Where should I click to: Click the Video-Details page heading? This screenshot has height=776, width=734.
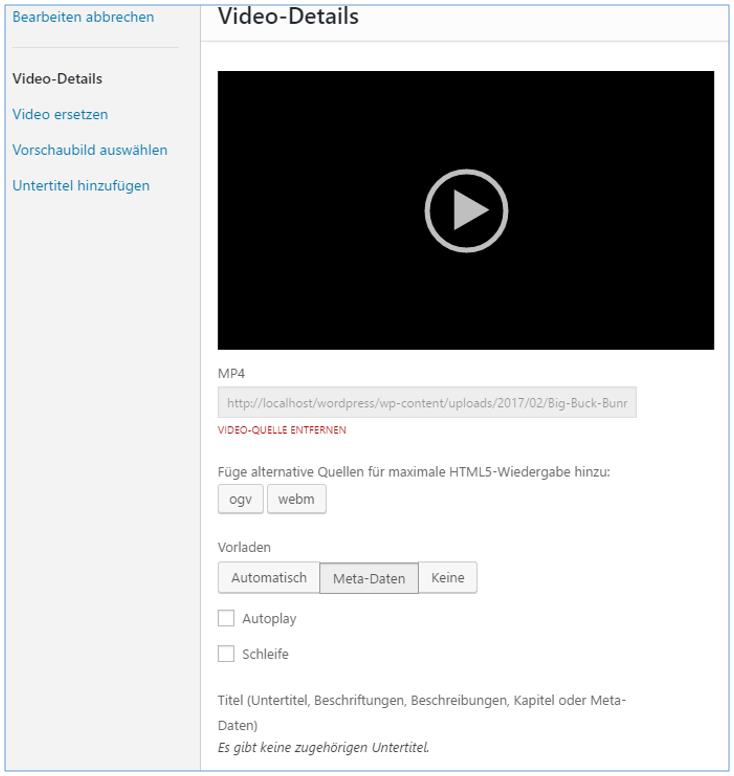point(288,16)
